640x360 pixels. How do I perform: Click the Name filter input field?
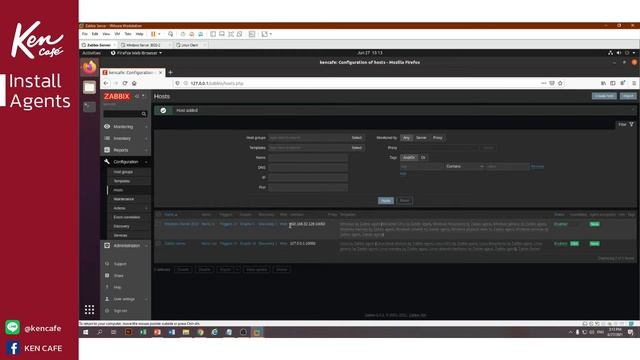tap(308, 158)
